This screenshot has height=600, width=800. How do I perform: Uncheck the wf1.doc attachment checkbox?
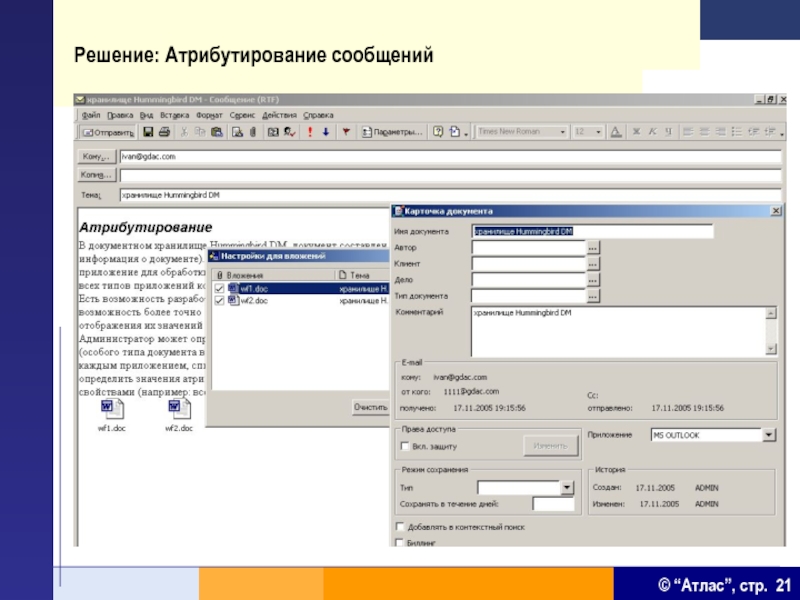tap(219, 288)
